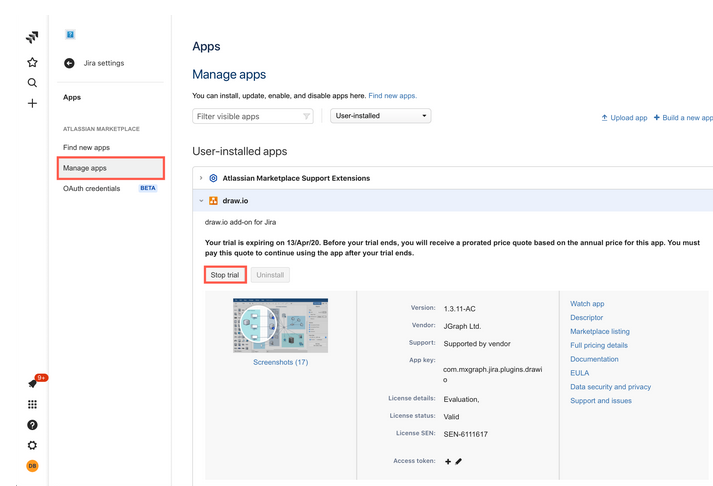The height and width of the screenshot is (486, 713).
Task: Open the settings gear icon
Action: [32, 445]
